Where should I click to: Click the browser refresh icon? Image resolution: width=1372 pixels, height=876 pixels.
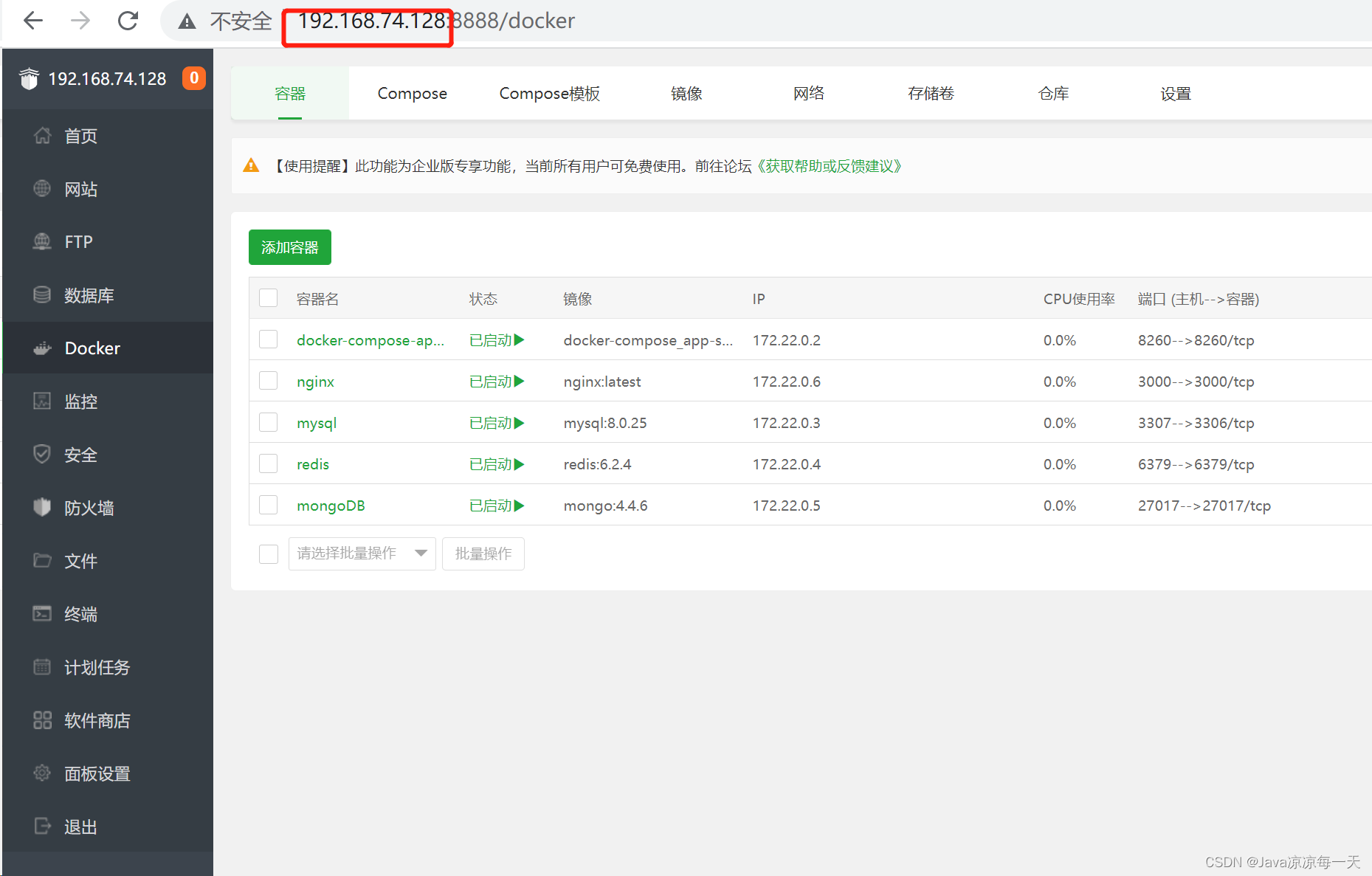pyautogui.click(x=128, y=21)
